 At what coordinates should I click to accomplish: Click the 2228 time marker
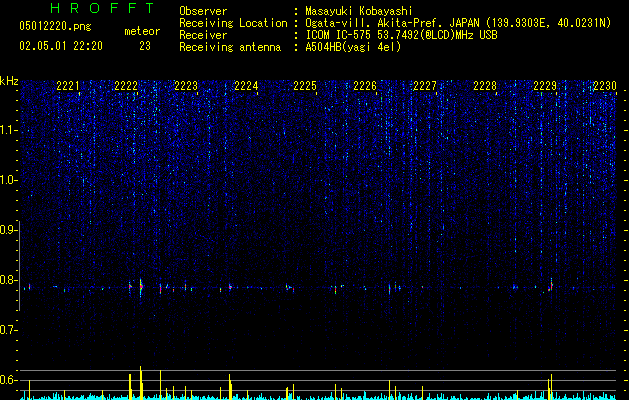485,86
